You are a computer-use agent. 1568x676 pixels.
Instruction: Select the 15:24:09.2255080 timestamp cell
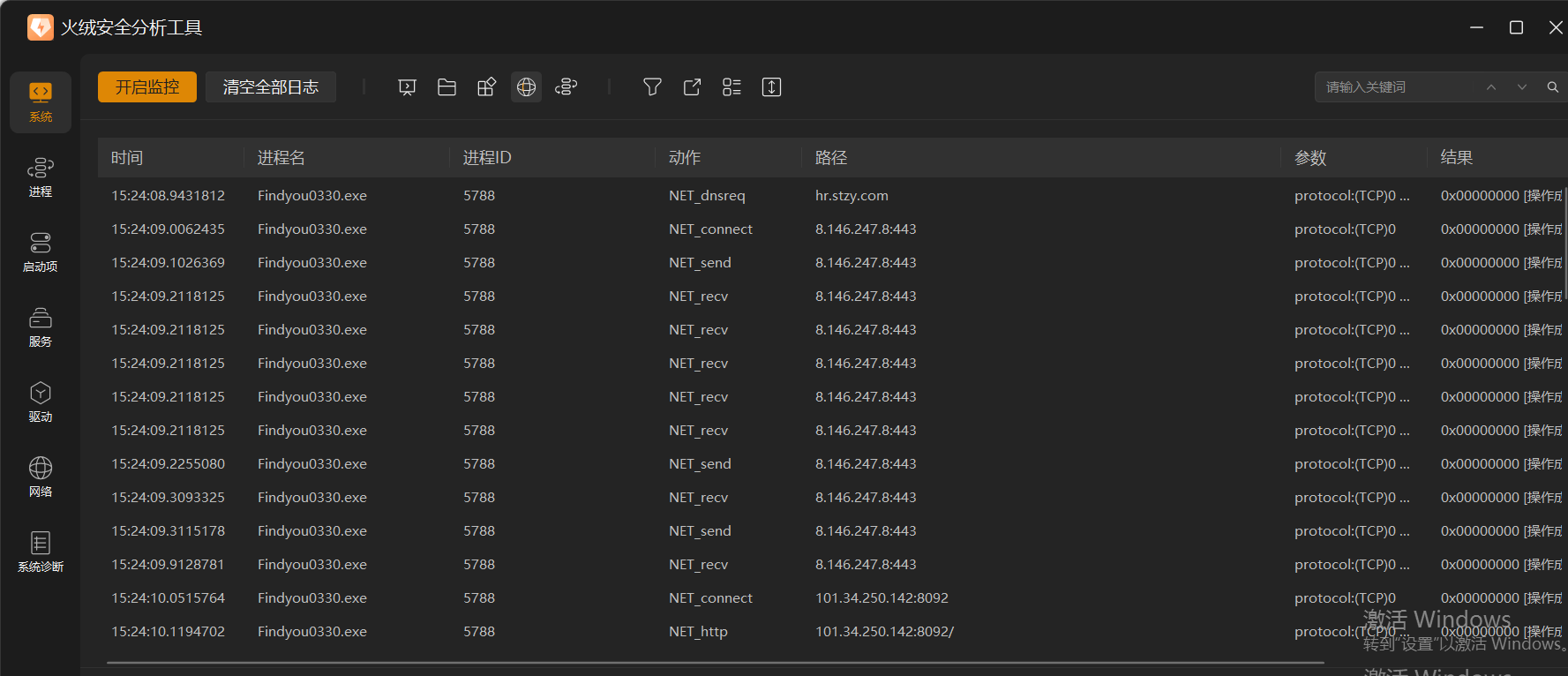click(168, 464)
